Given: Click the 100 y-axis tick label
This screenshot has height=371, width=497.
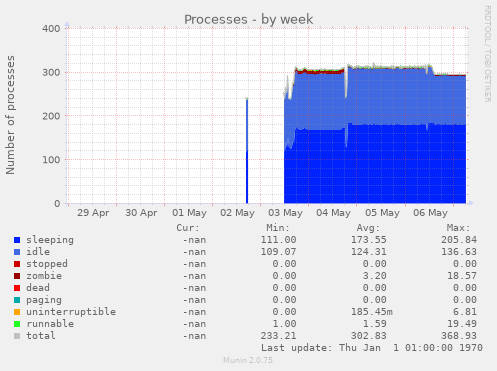Looking at the screenshot, I should (51, 160).
